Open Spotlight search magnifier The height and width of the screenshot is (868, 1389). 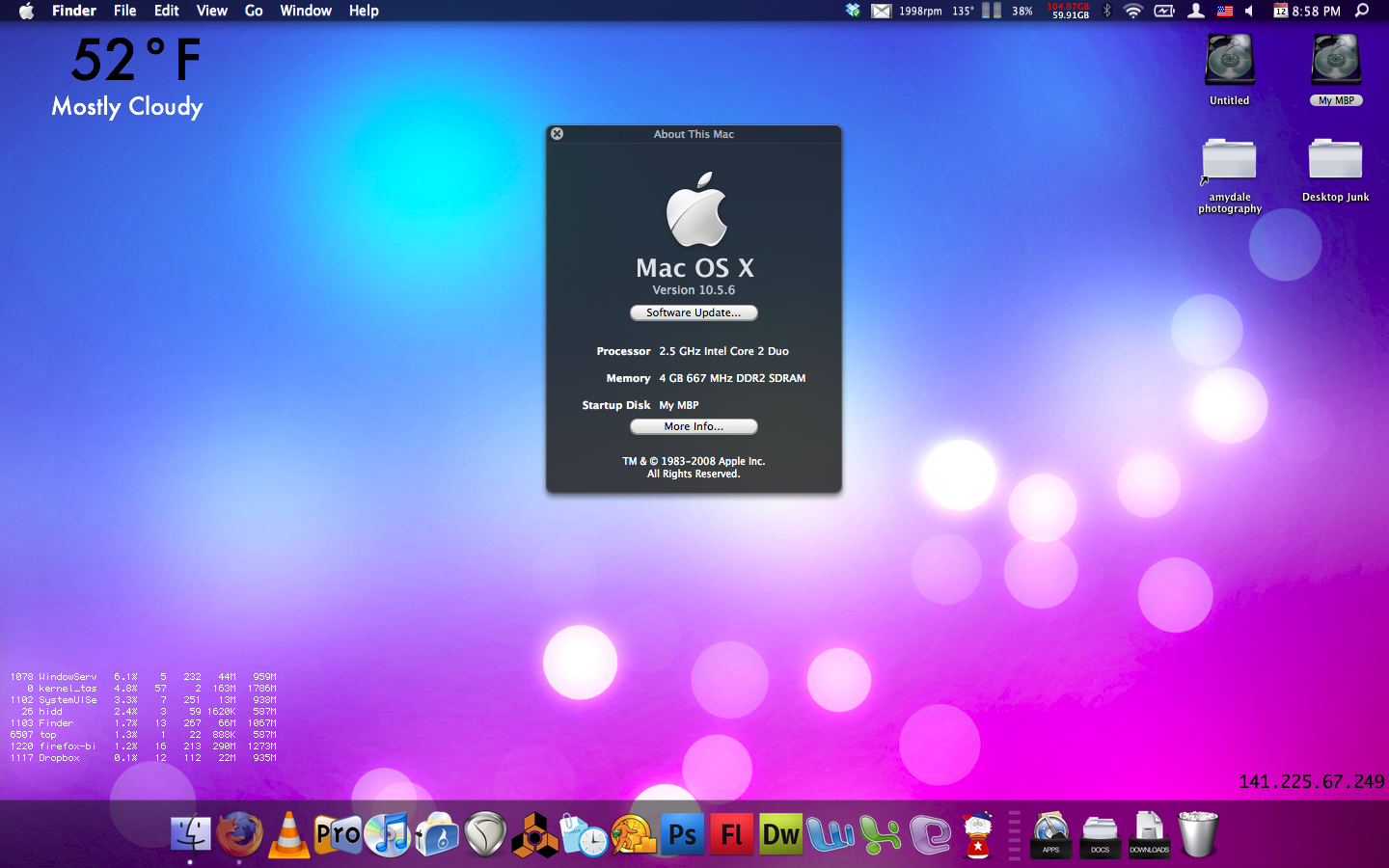pyautogui.click(x=1362, y=11)
